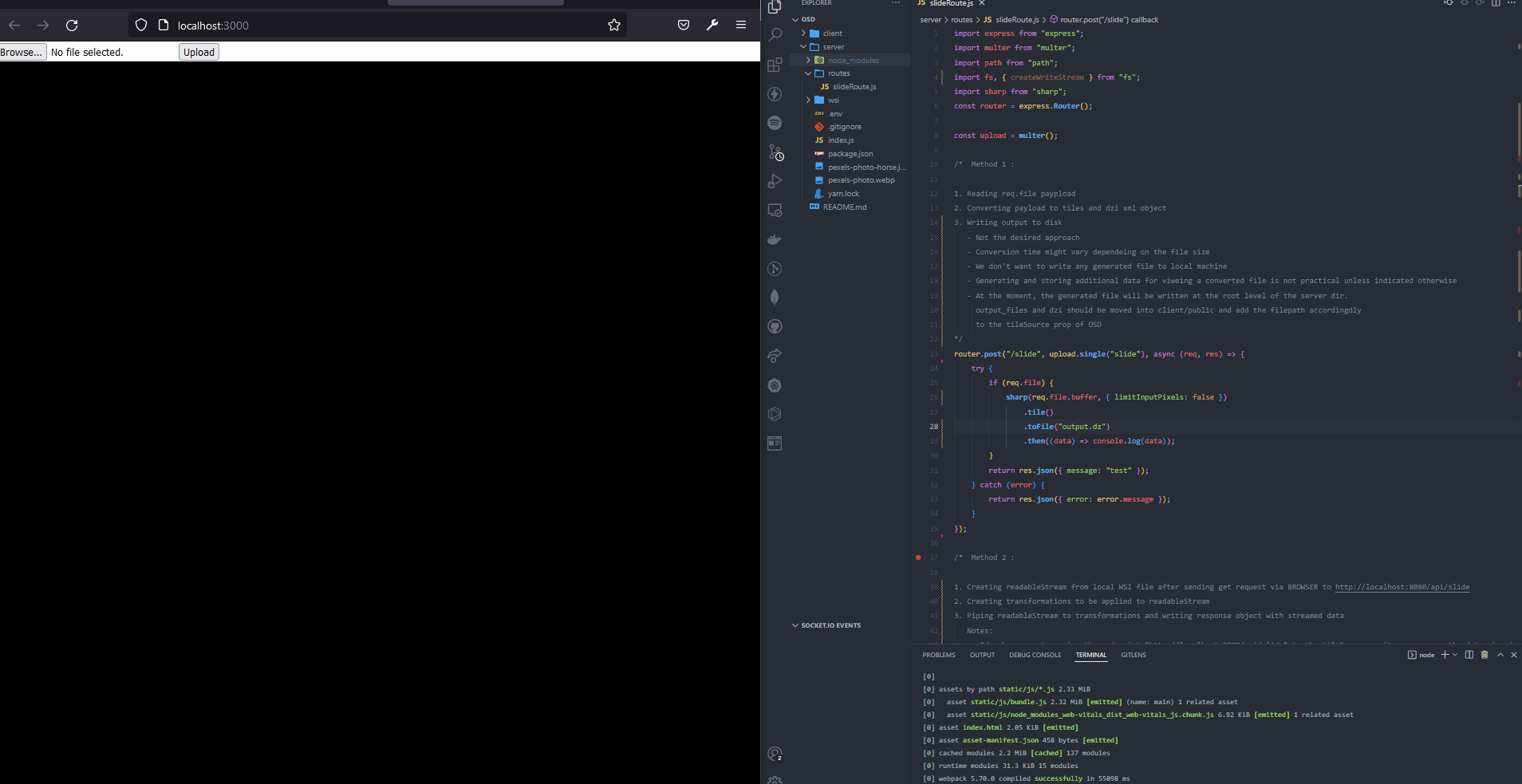The width and height of the screenshot is (1522, 784).
Task: Click the Upload button on the webpage
Action: [198, 51]
